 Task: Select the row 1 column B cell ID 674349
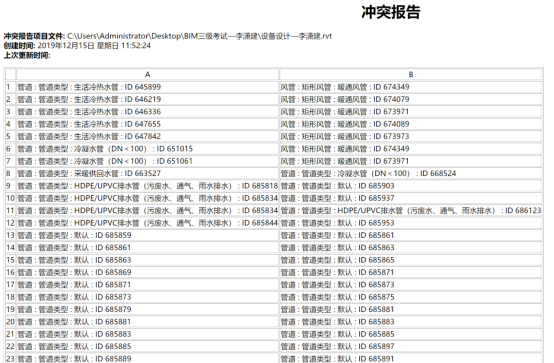tap(411, 87)
